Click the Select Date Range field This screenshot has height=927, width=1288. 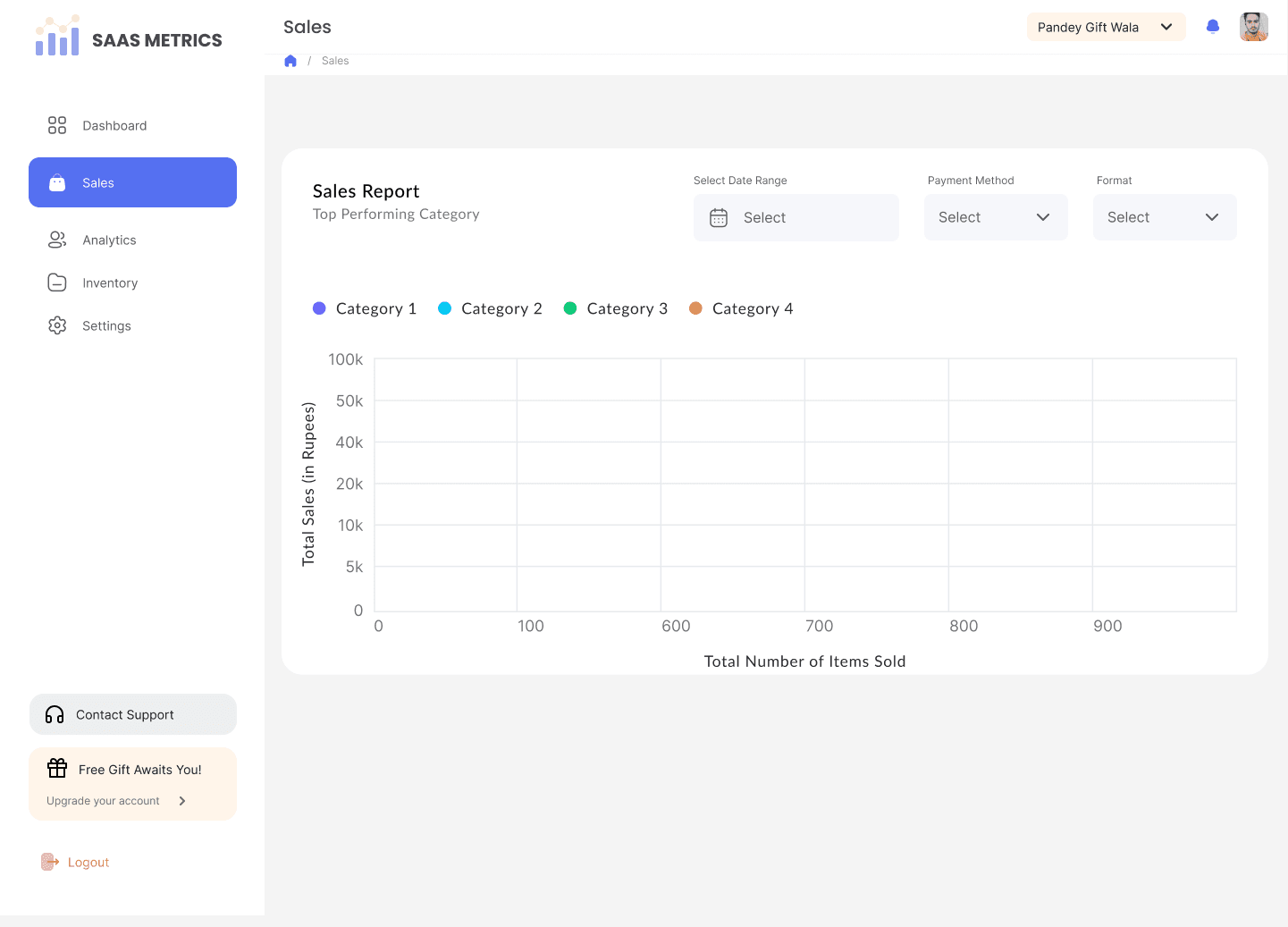pos(796,217)
